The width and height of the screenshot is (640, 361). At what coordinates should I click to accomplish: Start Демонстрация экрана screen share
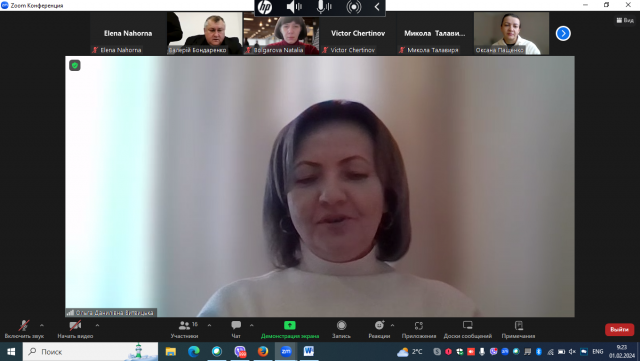point(290,329)
